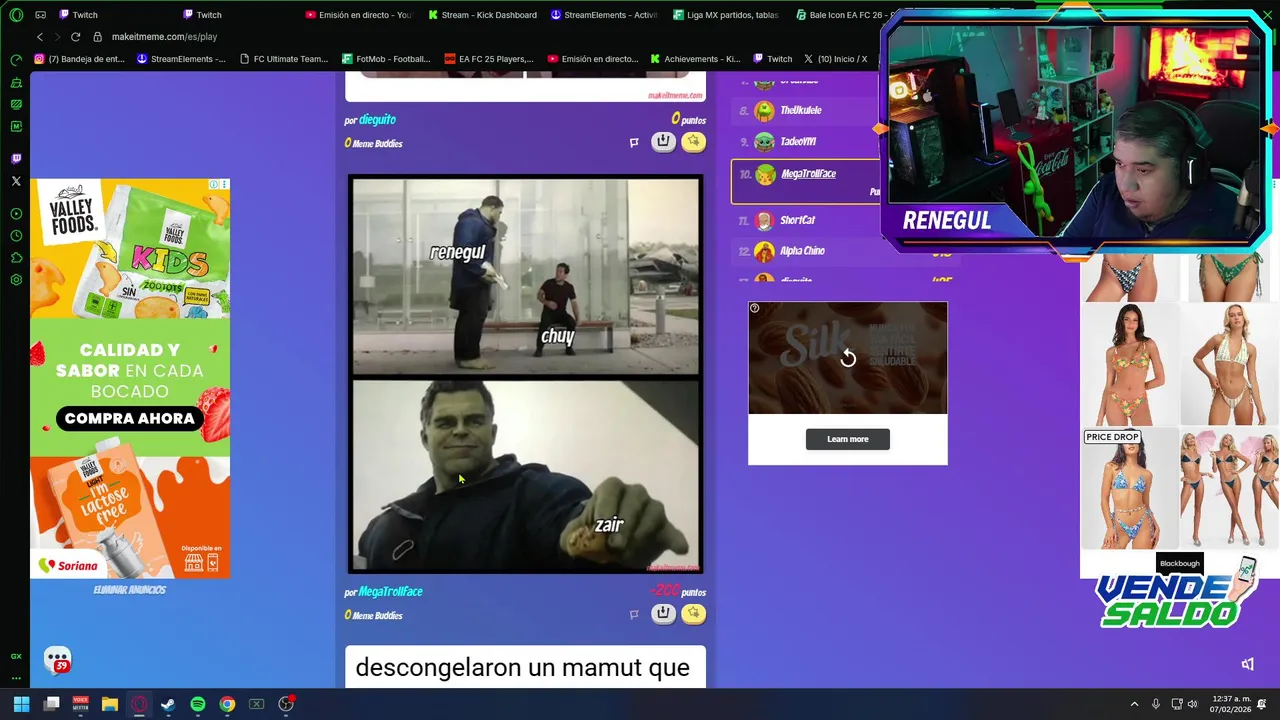Open StreamElements bookmark
Screen dimensions: 1280x720
(x=181, y=59)
